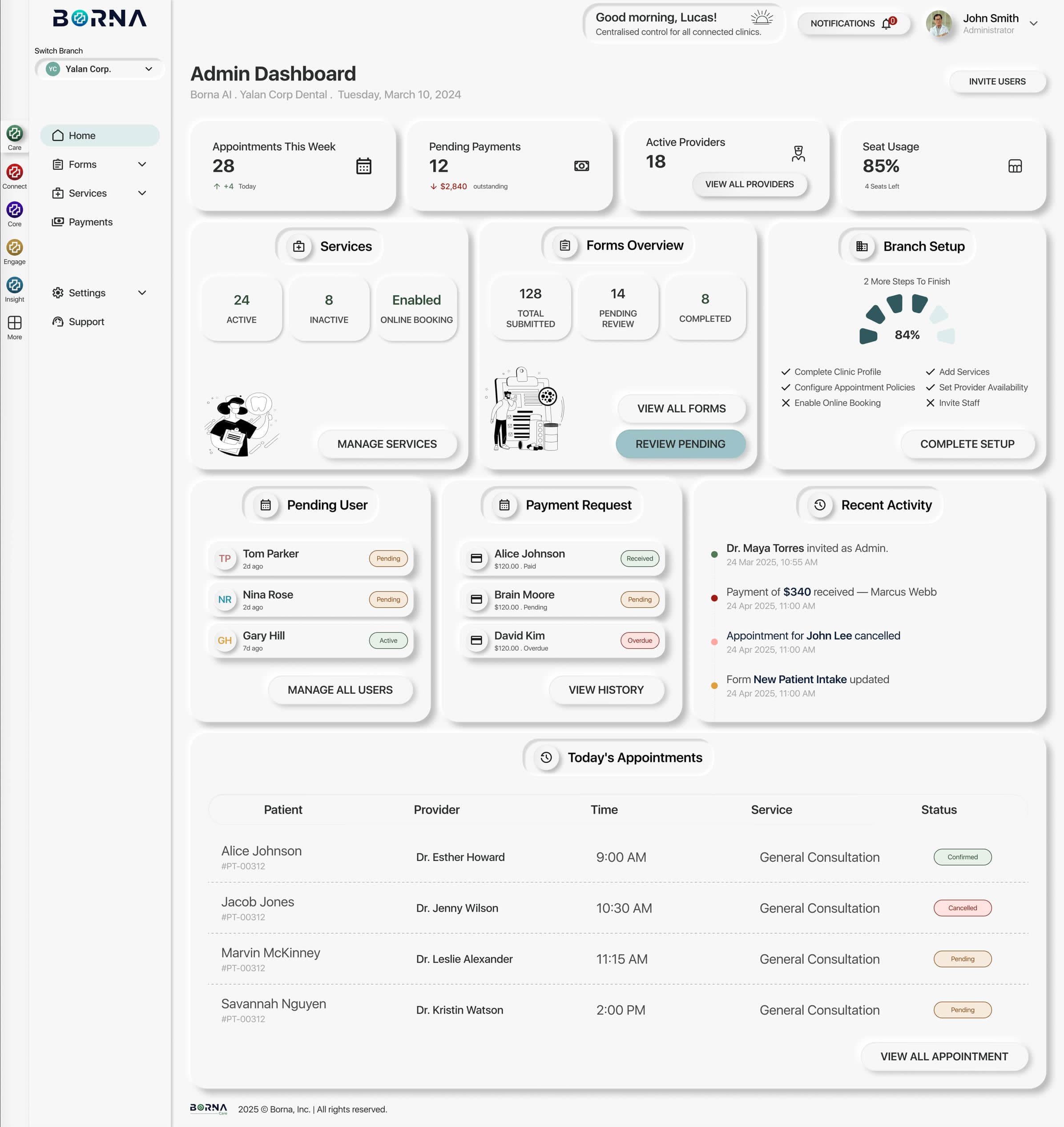Click the Borna logo in the sidebar

(x=100, y=19)
